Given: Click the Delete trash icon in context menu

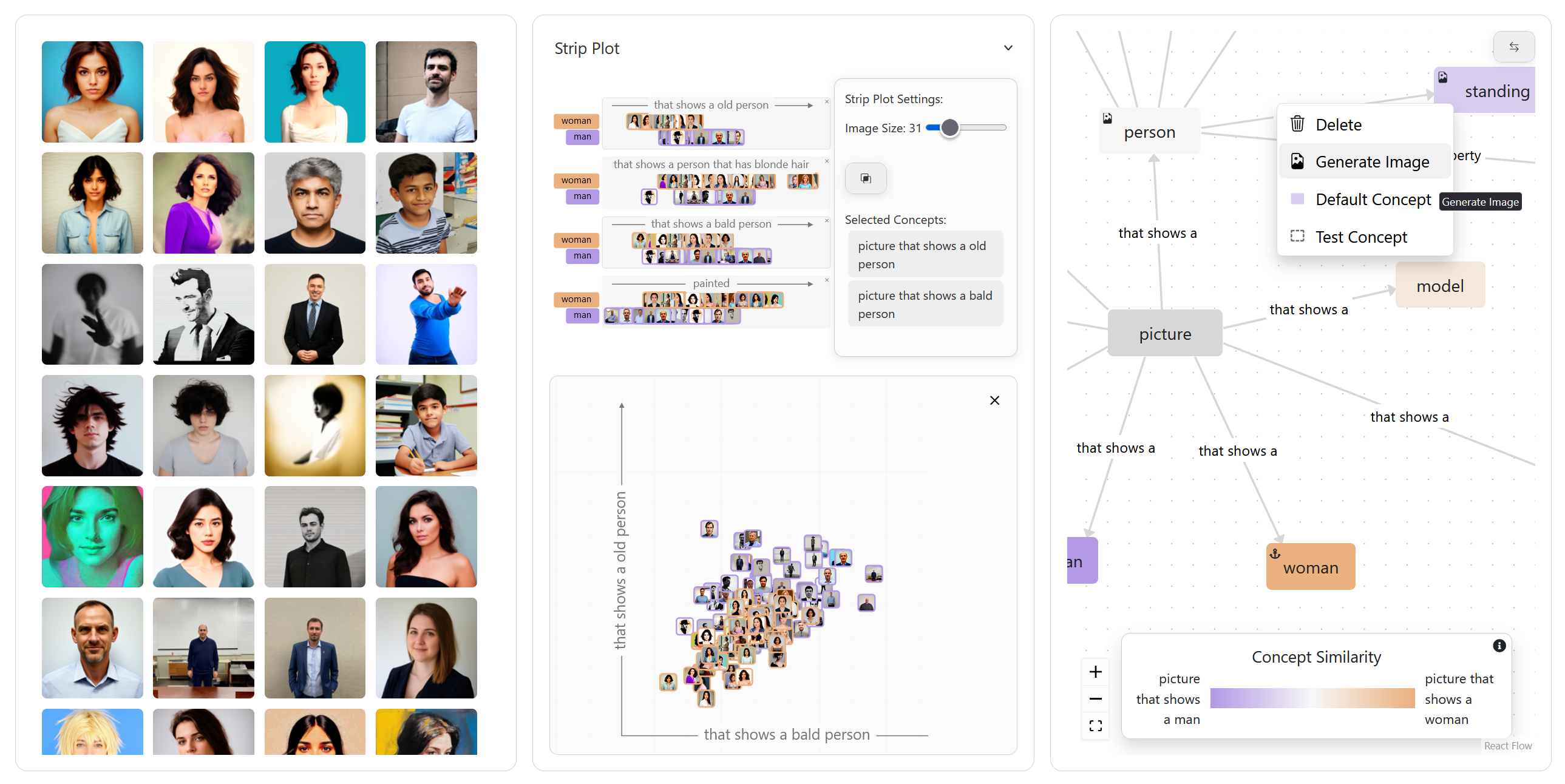Looking at the screenshot, I should [x=1297, y=124].
